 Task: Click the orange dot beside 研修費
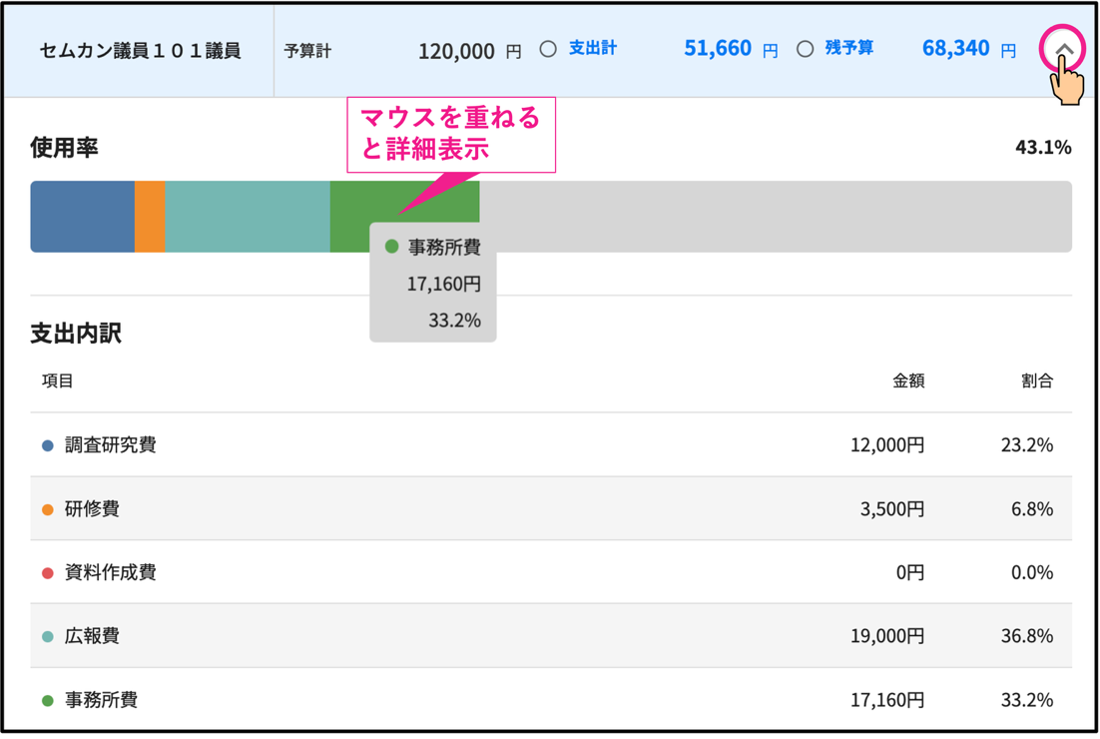tap(48, 510)
